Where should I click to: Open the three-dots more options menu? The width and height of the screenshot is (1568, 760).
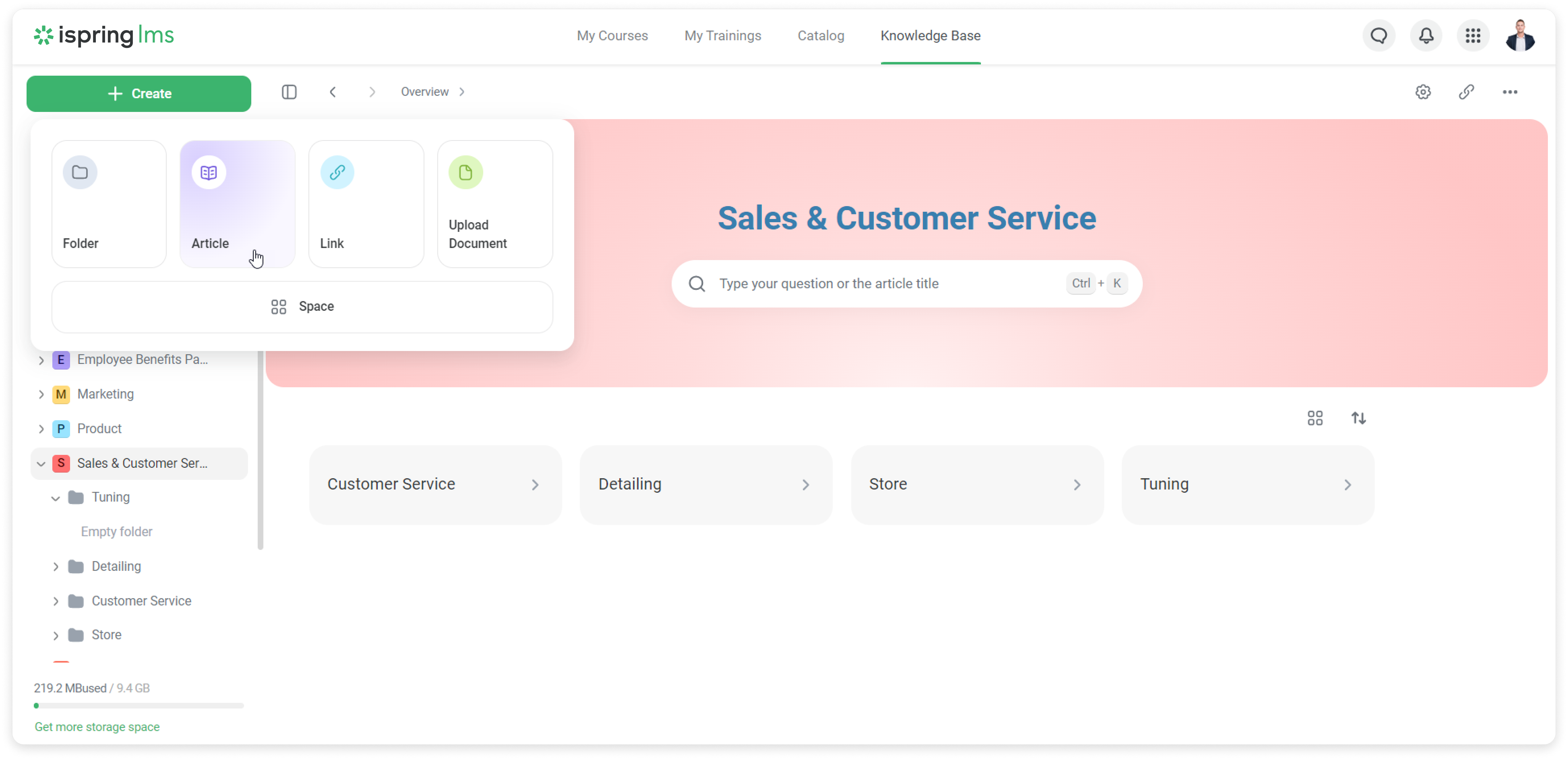tap(1510, 92)
